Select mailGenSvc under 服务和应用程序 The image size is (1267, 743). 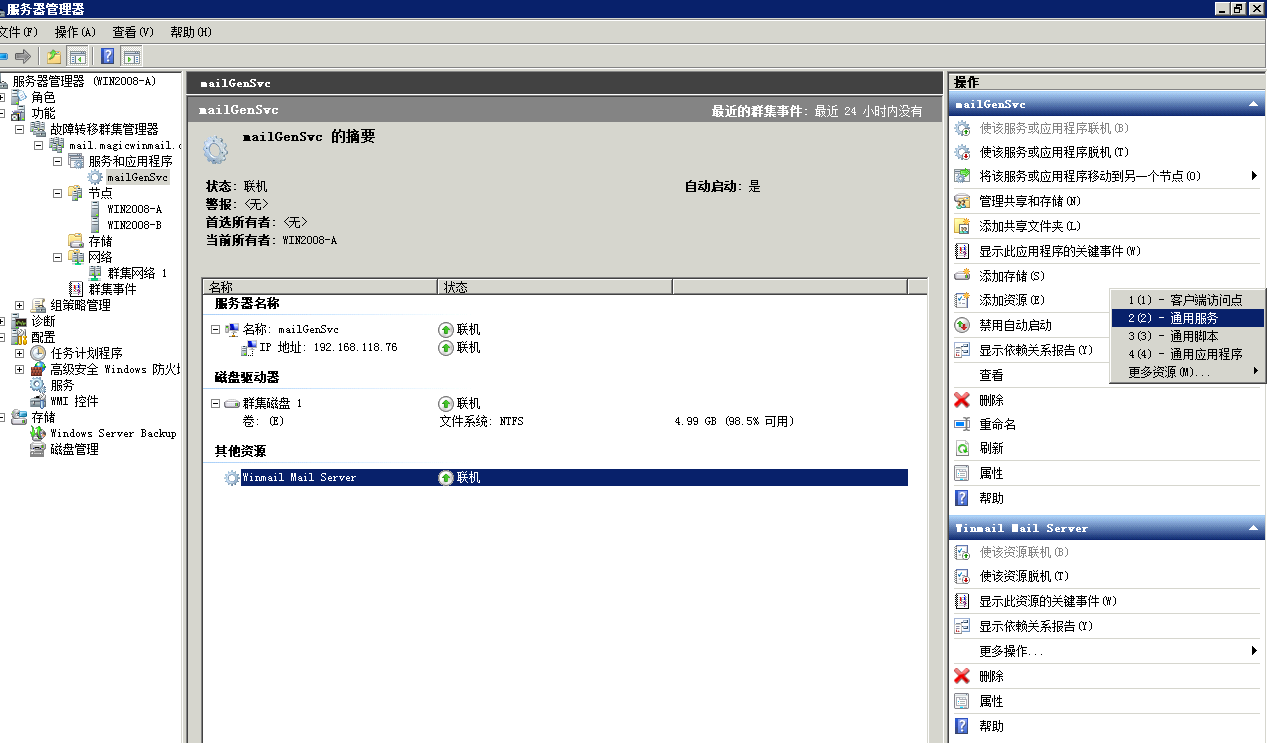tap(137, 177)
